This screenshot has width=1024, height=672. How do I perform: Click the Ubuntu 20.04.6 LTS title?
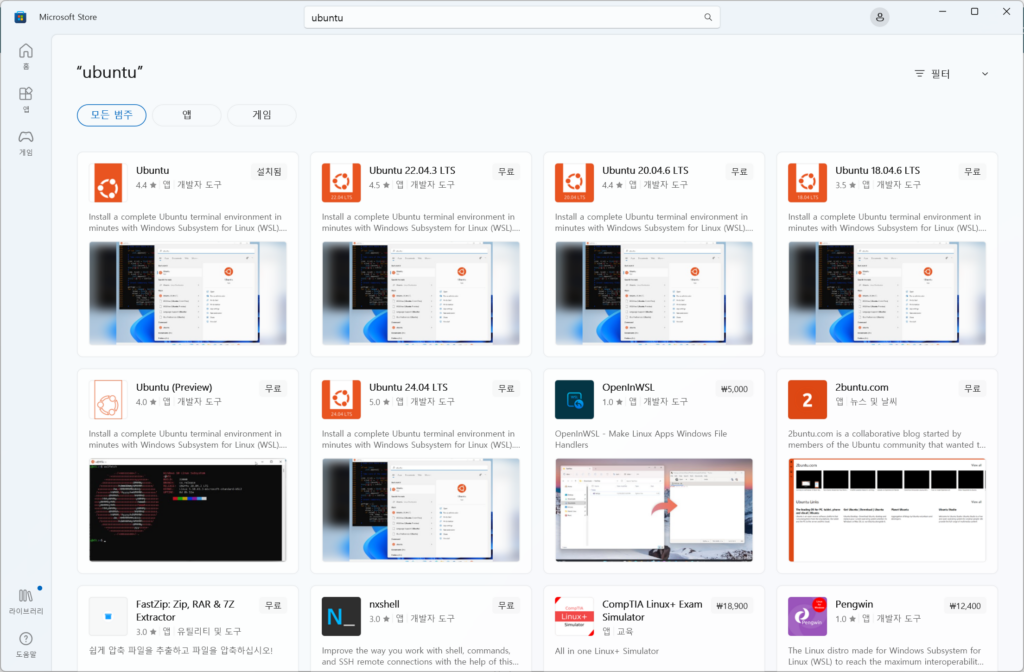(x=645, y=170)
